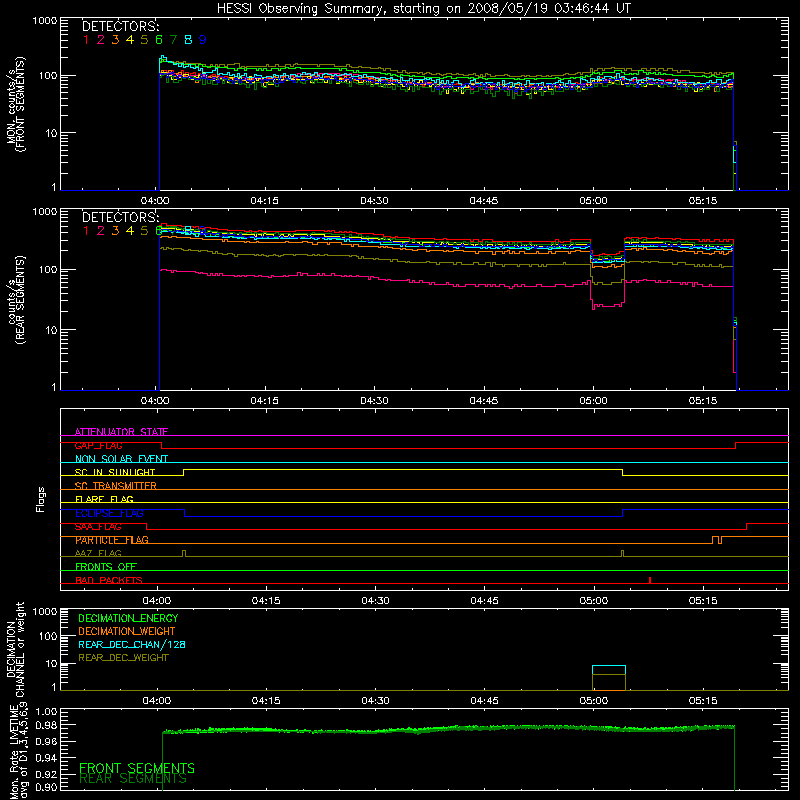Select detector 7 in front segments legend
This screenshot has width=800, height=800.
pos(173,40)
